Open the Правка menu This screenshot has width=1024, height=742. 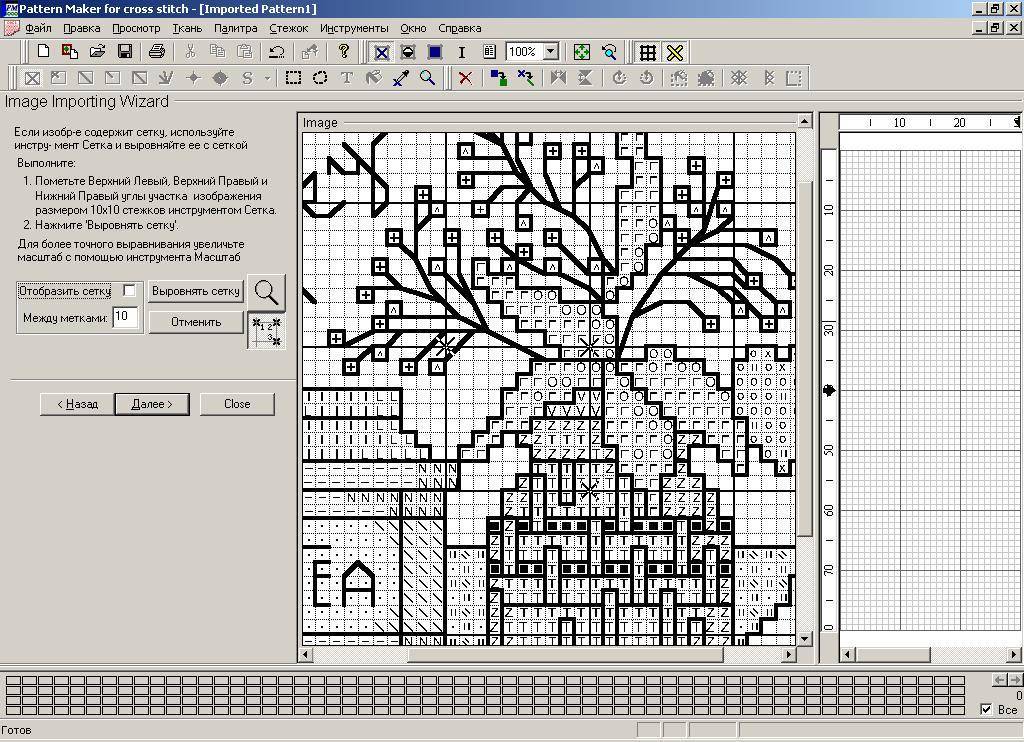(82, 28)
